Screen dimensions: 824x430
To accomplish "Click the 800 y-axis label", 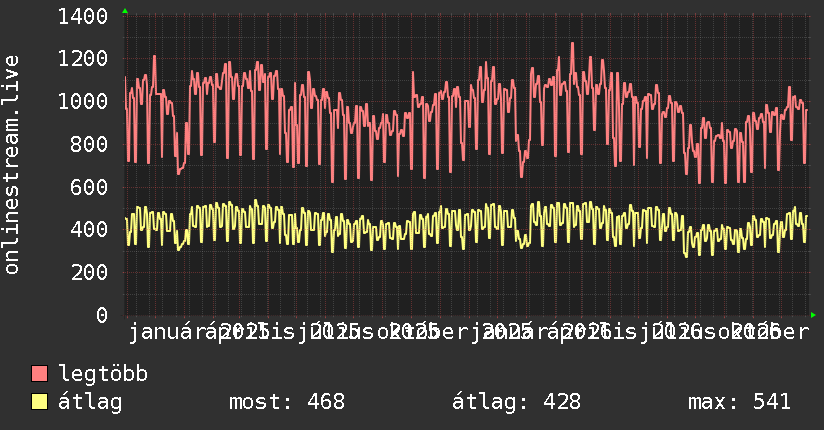I will pyautogui.click(x=89, y=144).
